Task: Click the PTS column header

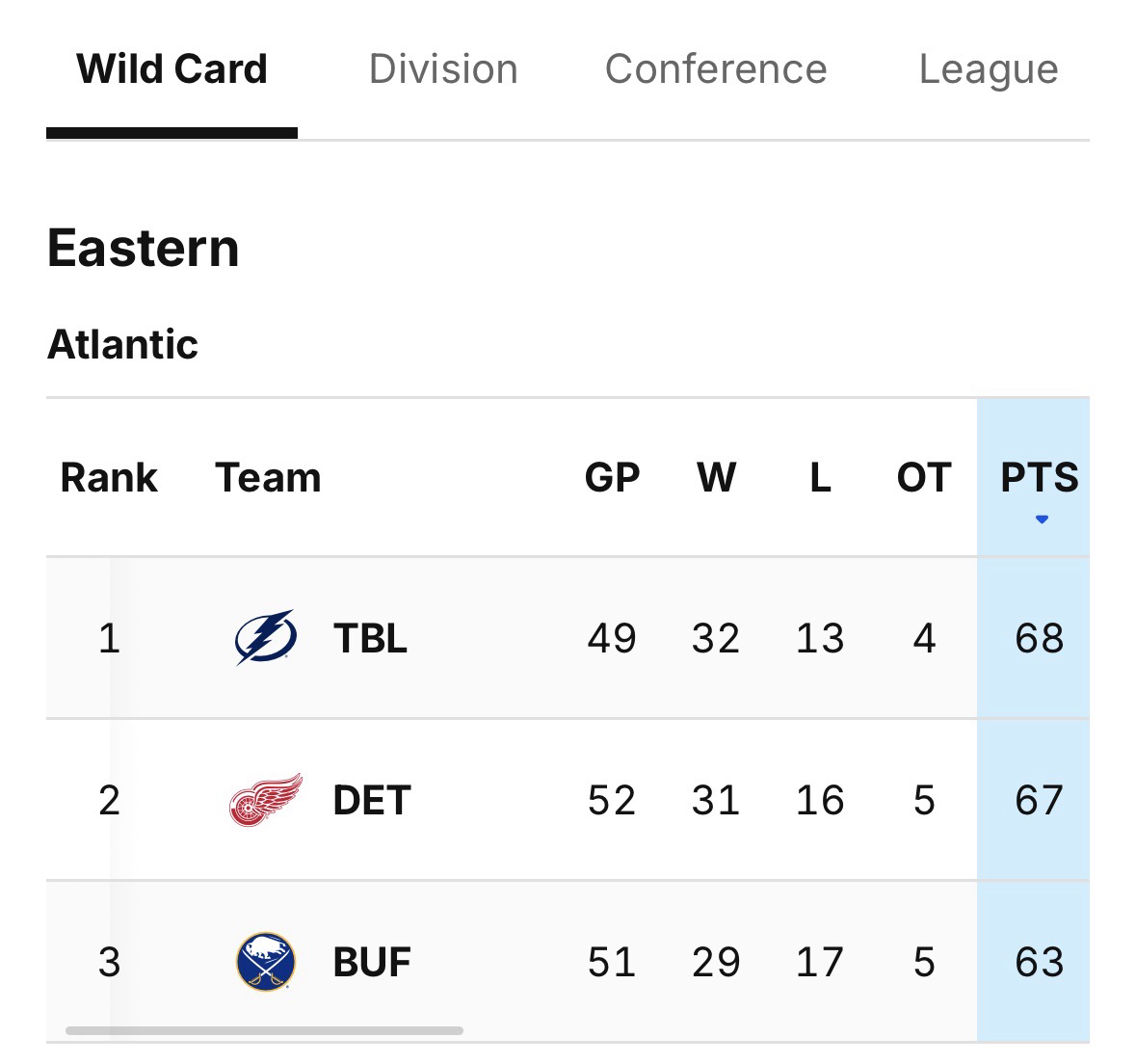Action: [1039, 478]
